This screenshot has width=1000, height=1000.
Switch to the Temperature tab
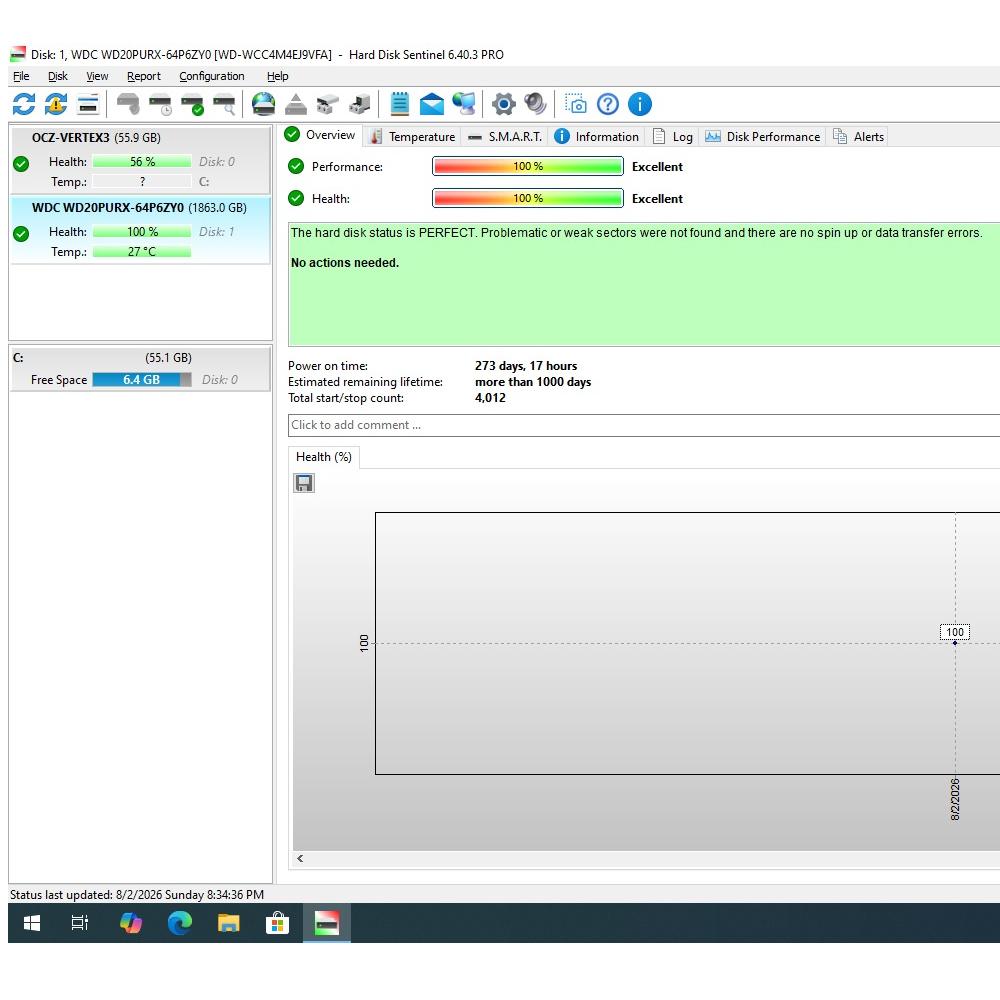(x=413, y=136)
